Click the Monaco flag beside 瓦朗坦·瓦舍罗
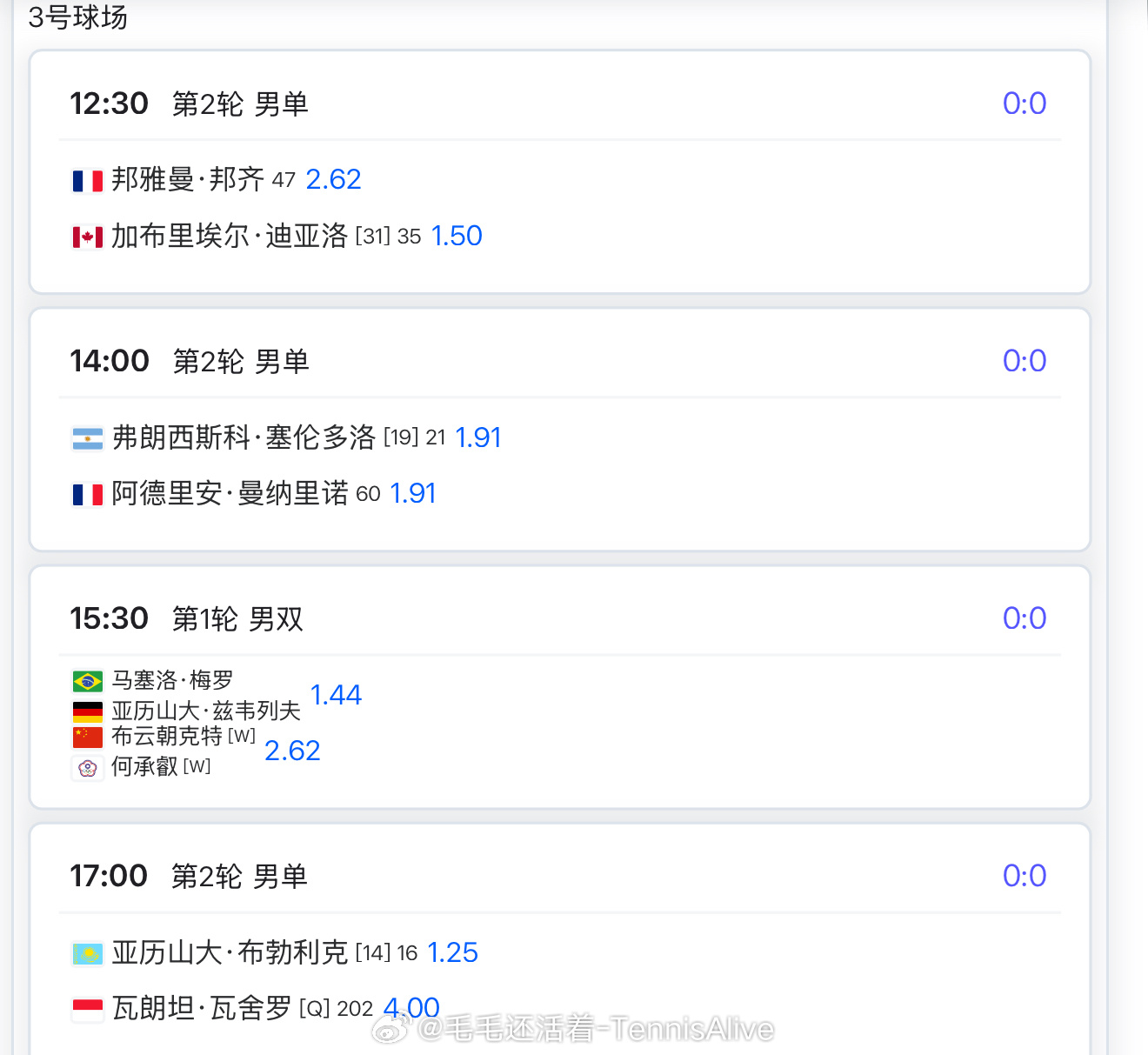1148x1055 pixels. point(88,1010)
